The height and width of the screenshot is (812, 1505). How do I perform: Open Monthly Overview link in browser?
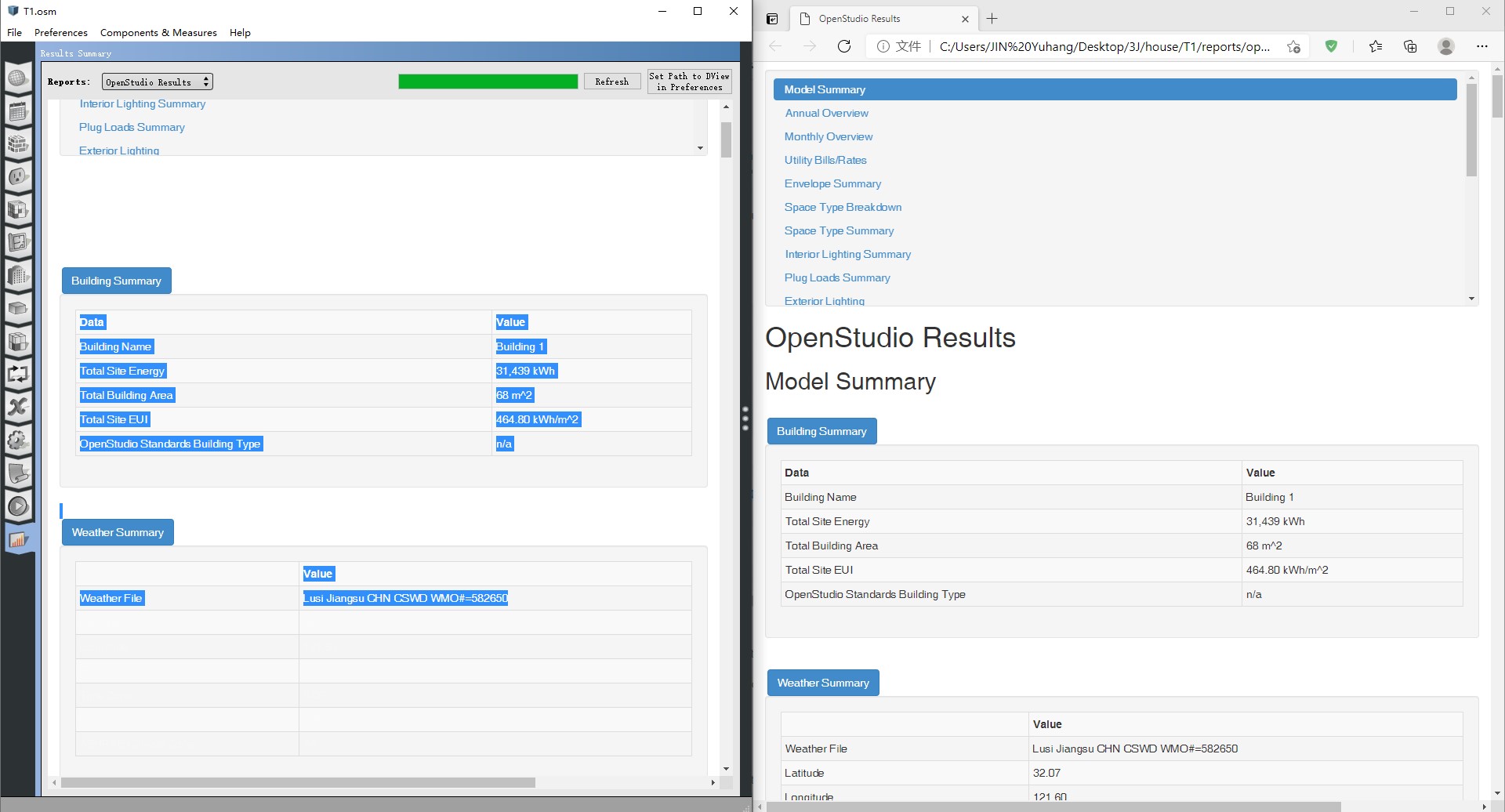coord(829,136)
